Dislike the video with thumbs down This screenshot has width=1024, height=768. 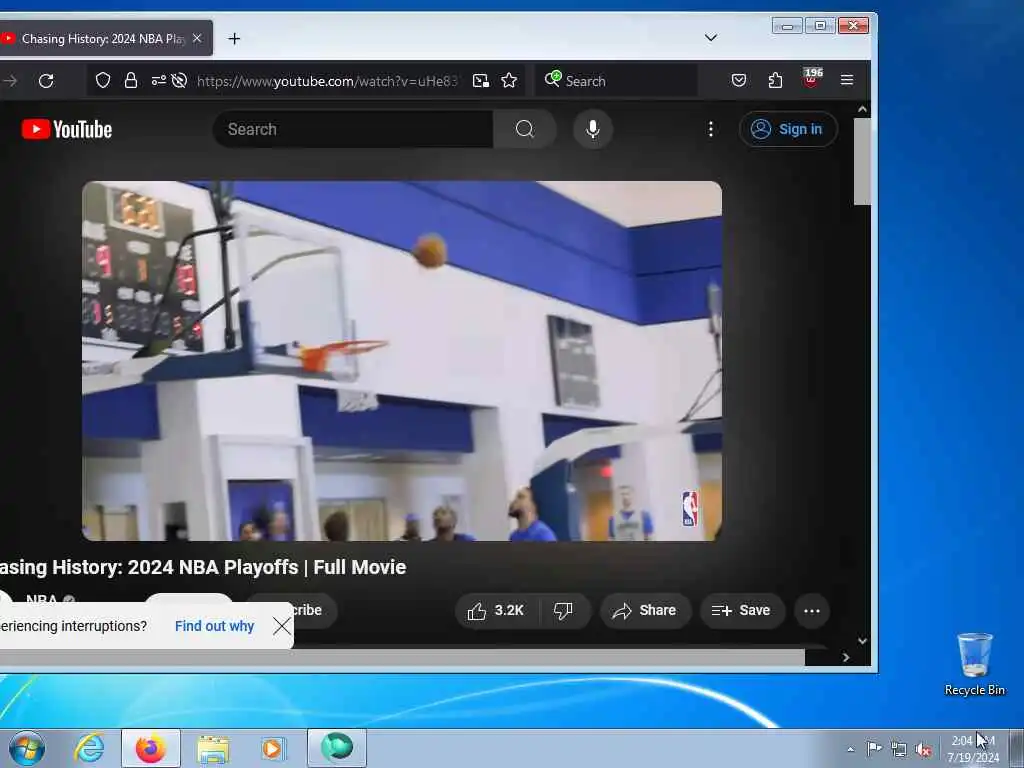(564, 611)
